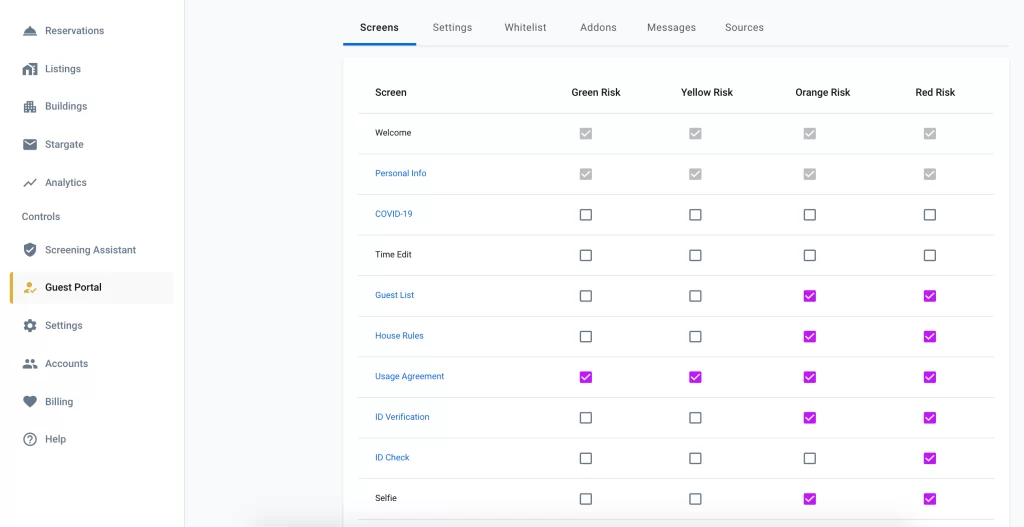The image size is (1024, 527).
Task: Disable Usage Agreement for Yellow Risk
Action: coord(695,377)
